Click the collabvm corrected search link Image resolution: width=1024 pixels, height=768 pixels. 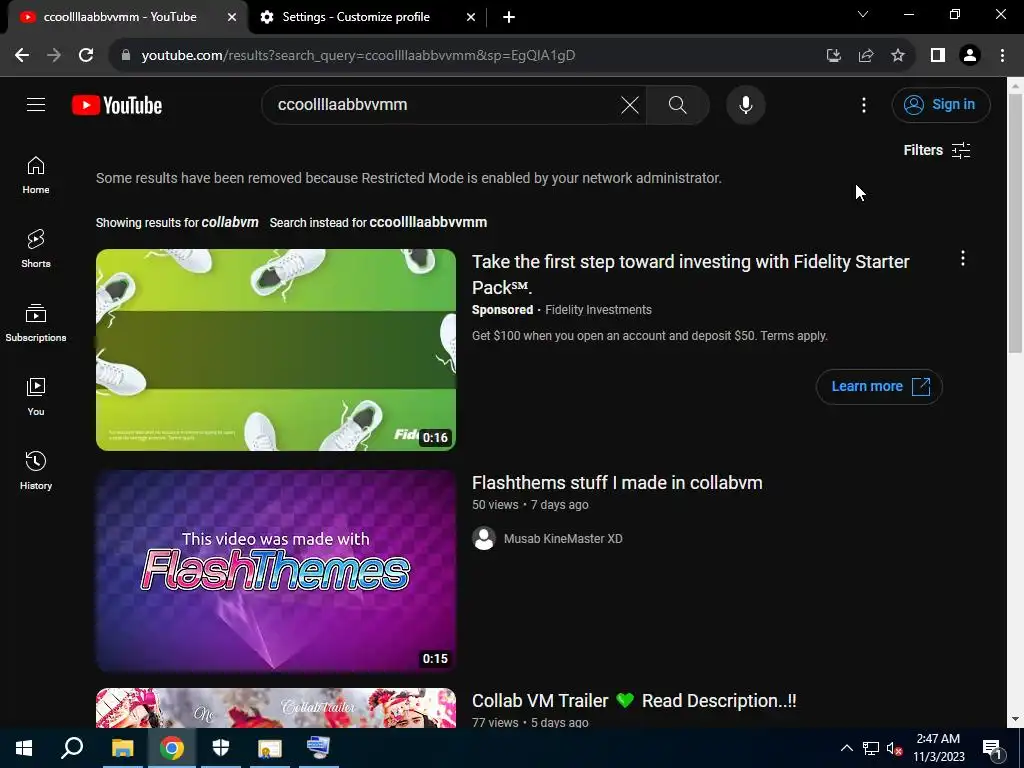(x=230, y=222)
